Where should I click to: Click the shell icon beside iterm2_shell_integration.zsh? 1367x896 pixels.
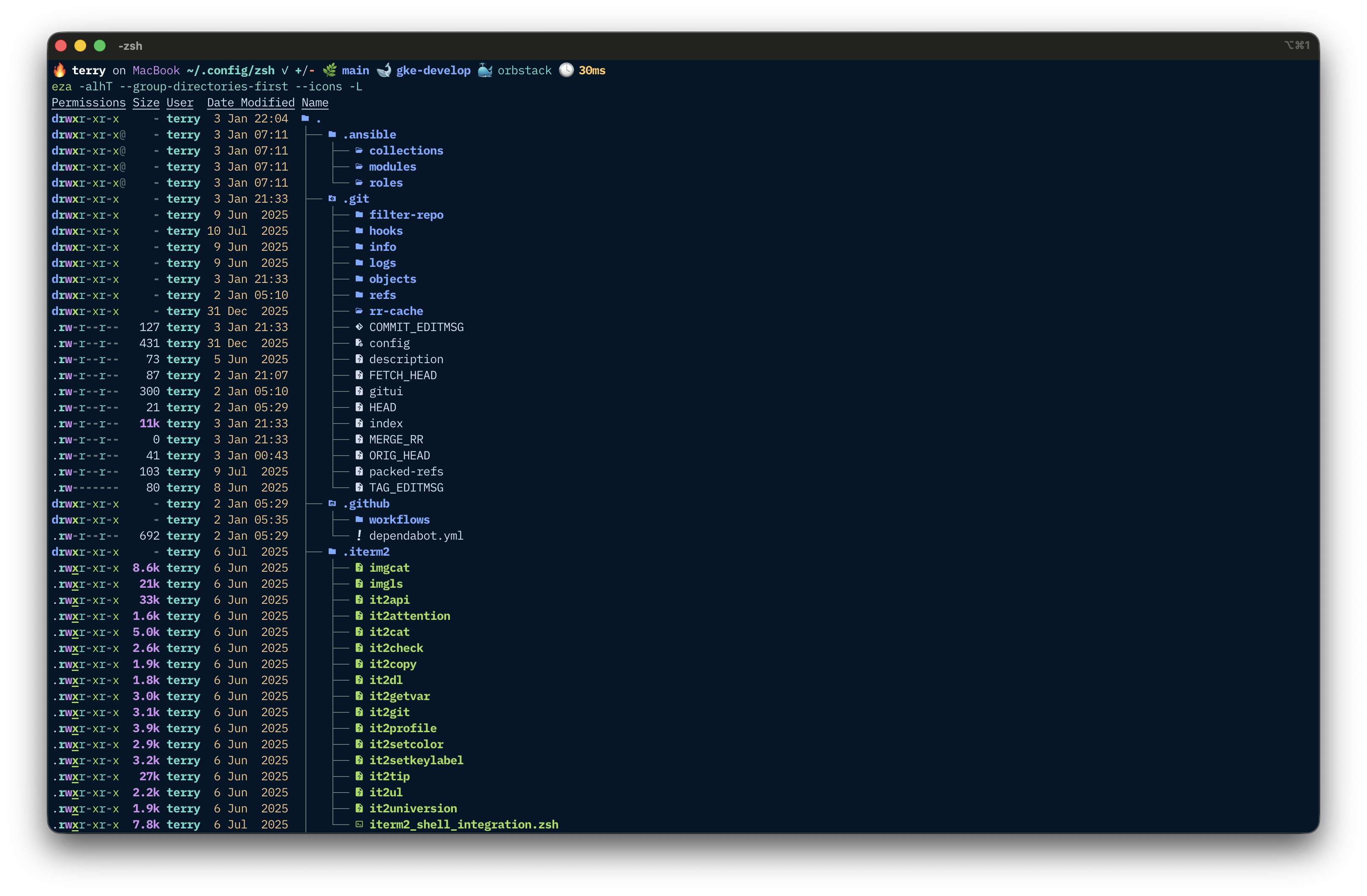pyautogui.click(x=359, y=824)
